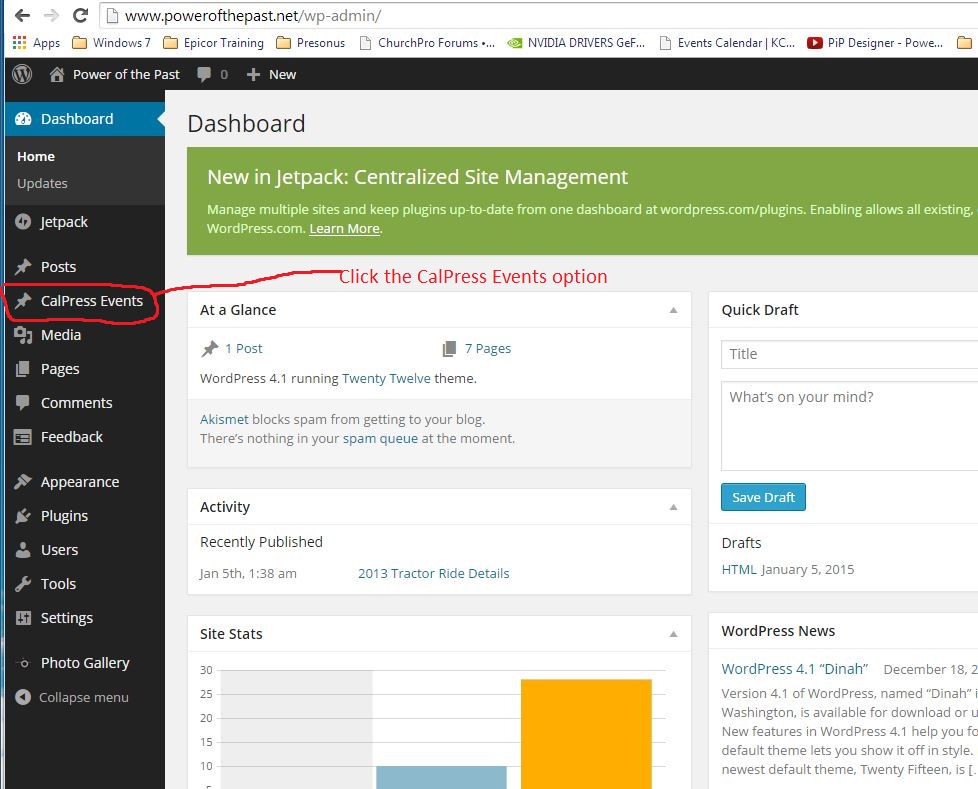The image size is (978, 789).
Task: Click the orange bar in Site Stats chart
Action: (586, 734)
